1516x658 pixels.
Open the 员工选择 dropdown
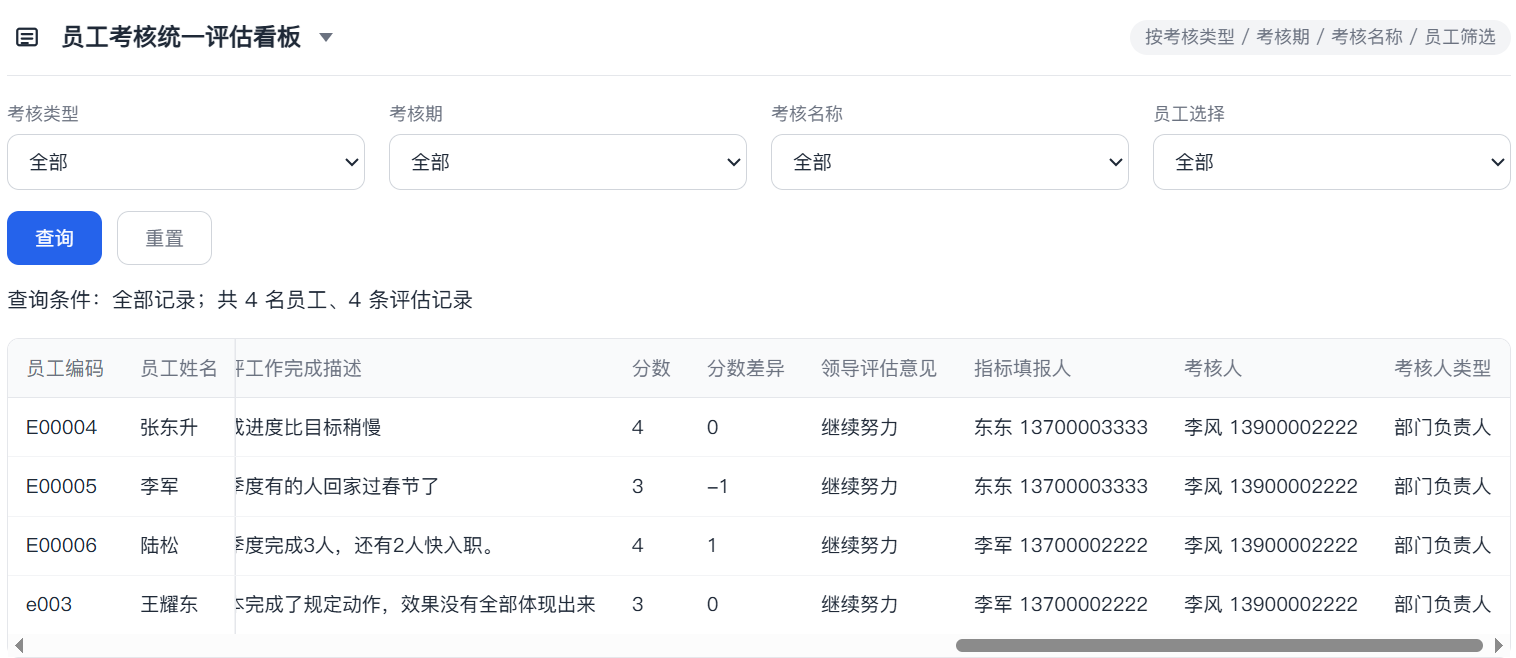[x=1332, y=162]
